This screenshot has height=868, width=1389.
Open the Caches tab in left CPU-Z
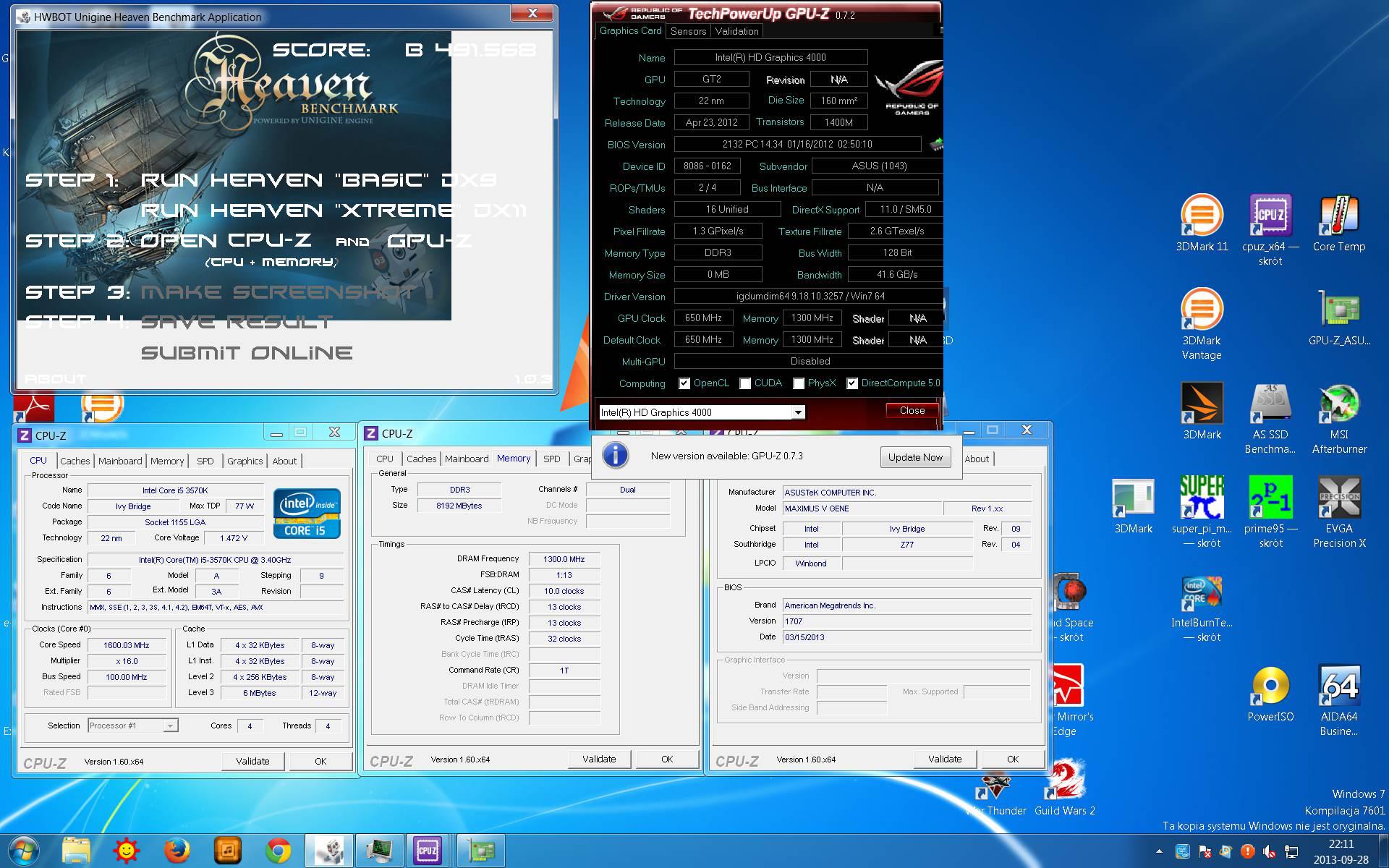75,461
